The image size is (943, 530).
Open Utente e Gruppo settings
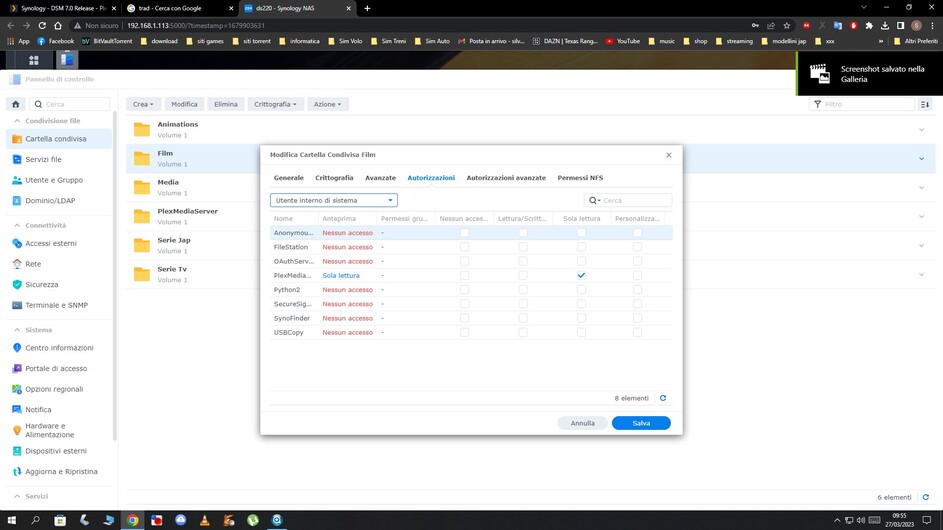pos(59,180)
